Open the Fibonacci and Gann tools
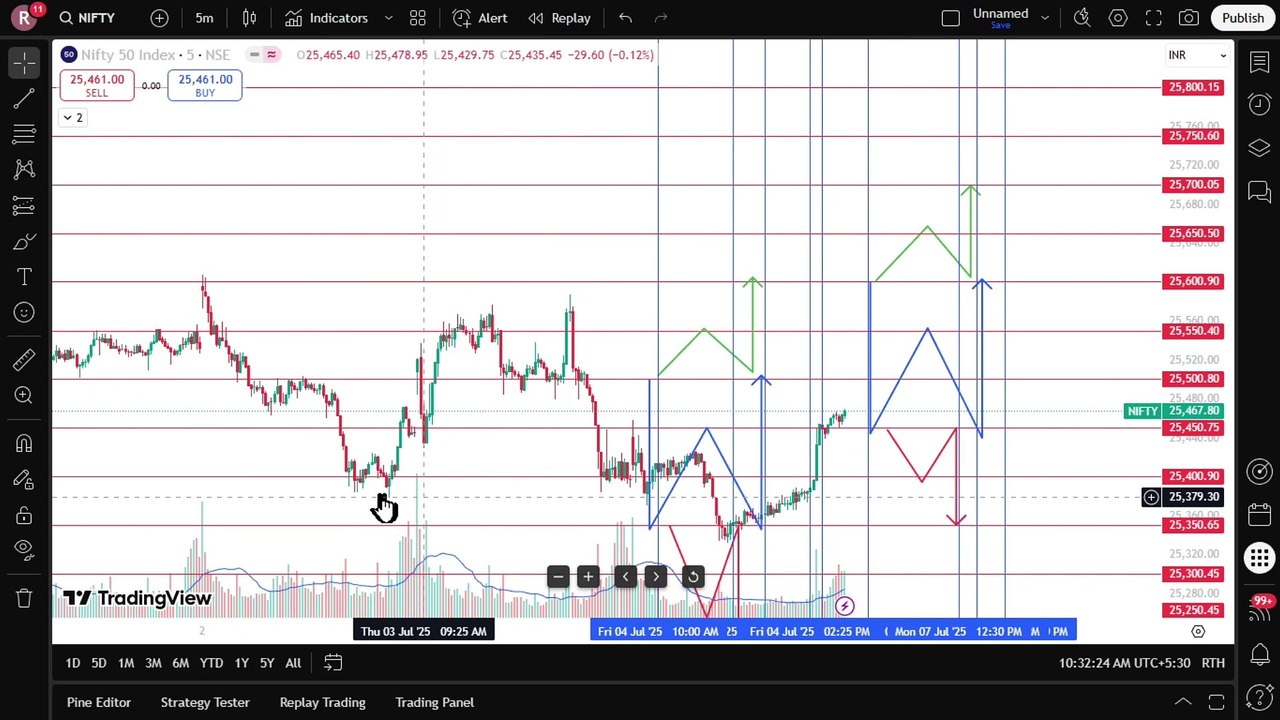 point(24,134)
